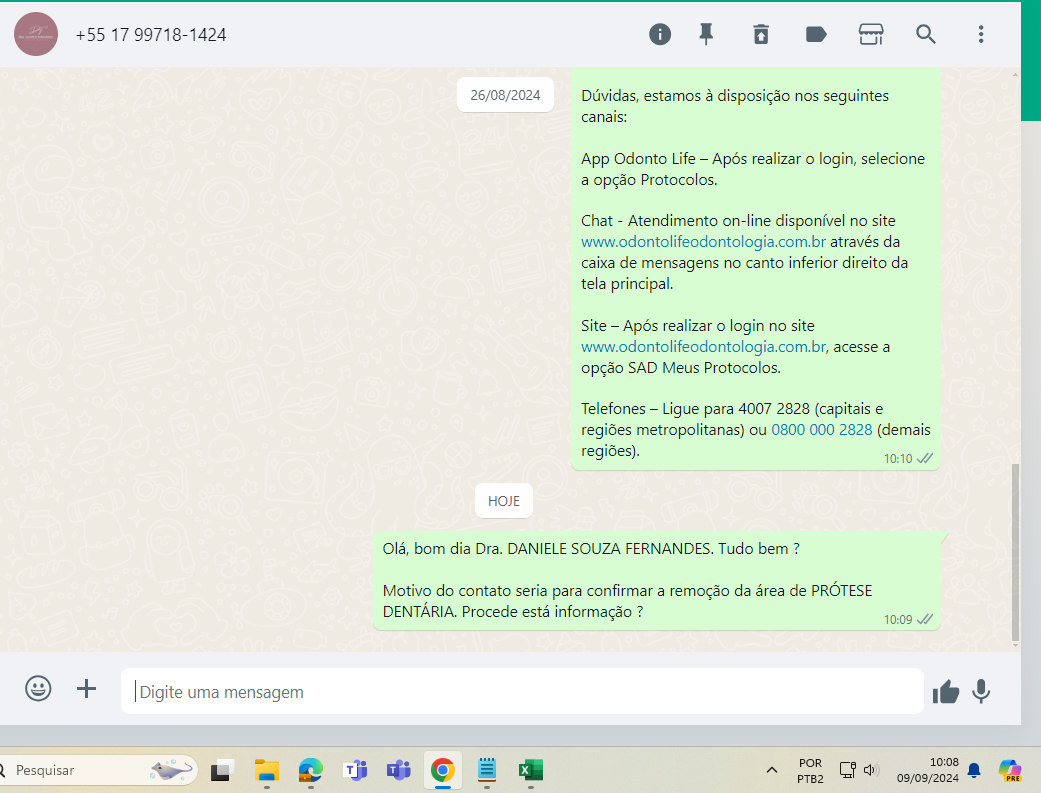The width and height of the screenshot is (1041, 793).
Task: Click the message addressed to Dra. DANIELE SOUZA FERNANDES
Action: click(x=657, y=580)
